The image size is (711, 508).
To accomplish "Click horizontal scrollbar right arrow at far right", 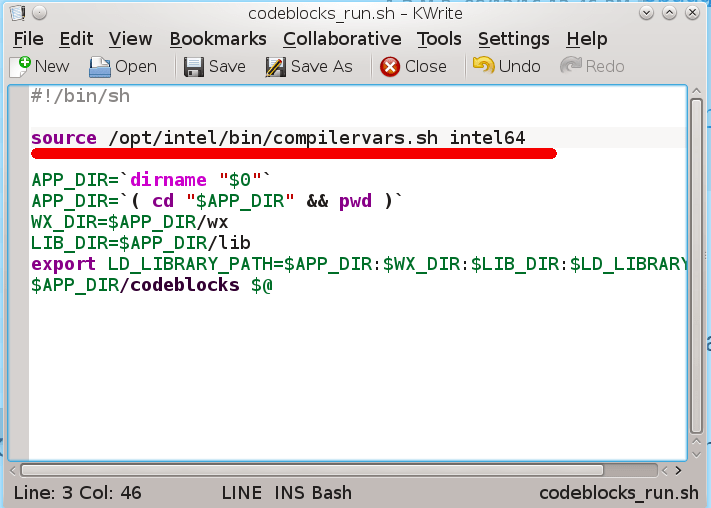I will [678, 471].
